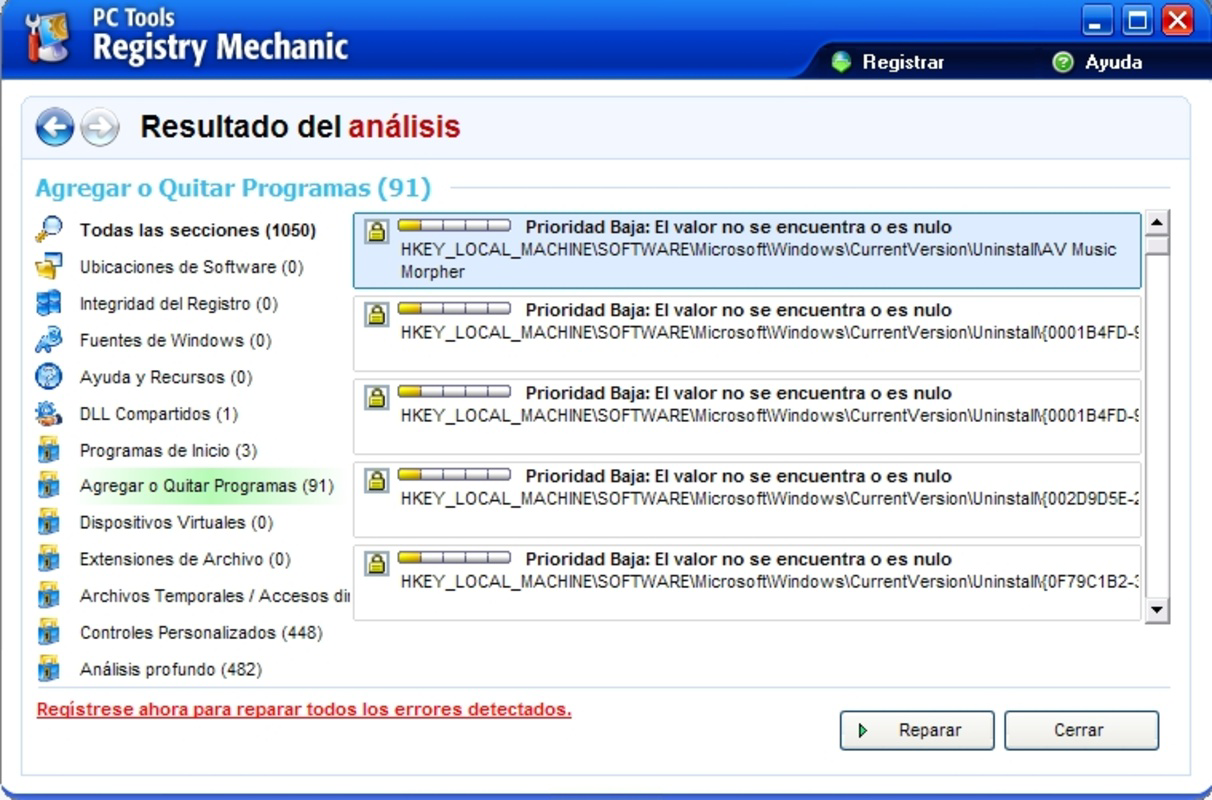Click the results list scroll down arrow
The width and height of the screenshot is (1212, 800).
pos(1157,609)
